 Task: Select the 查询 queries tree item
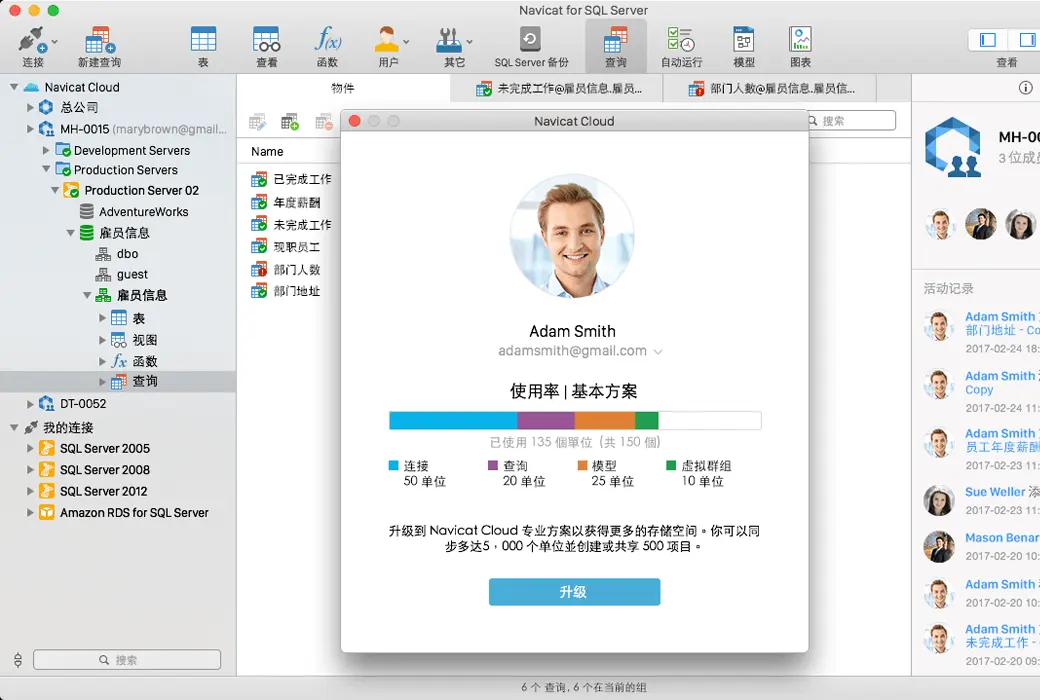coord(134,382)
